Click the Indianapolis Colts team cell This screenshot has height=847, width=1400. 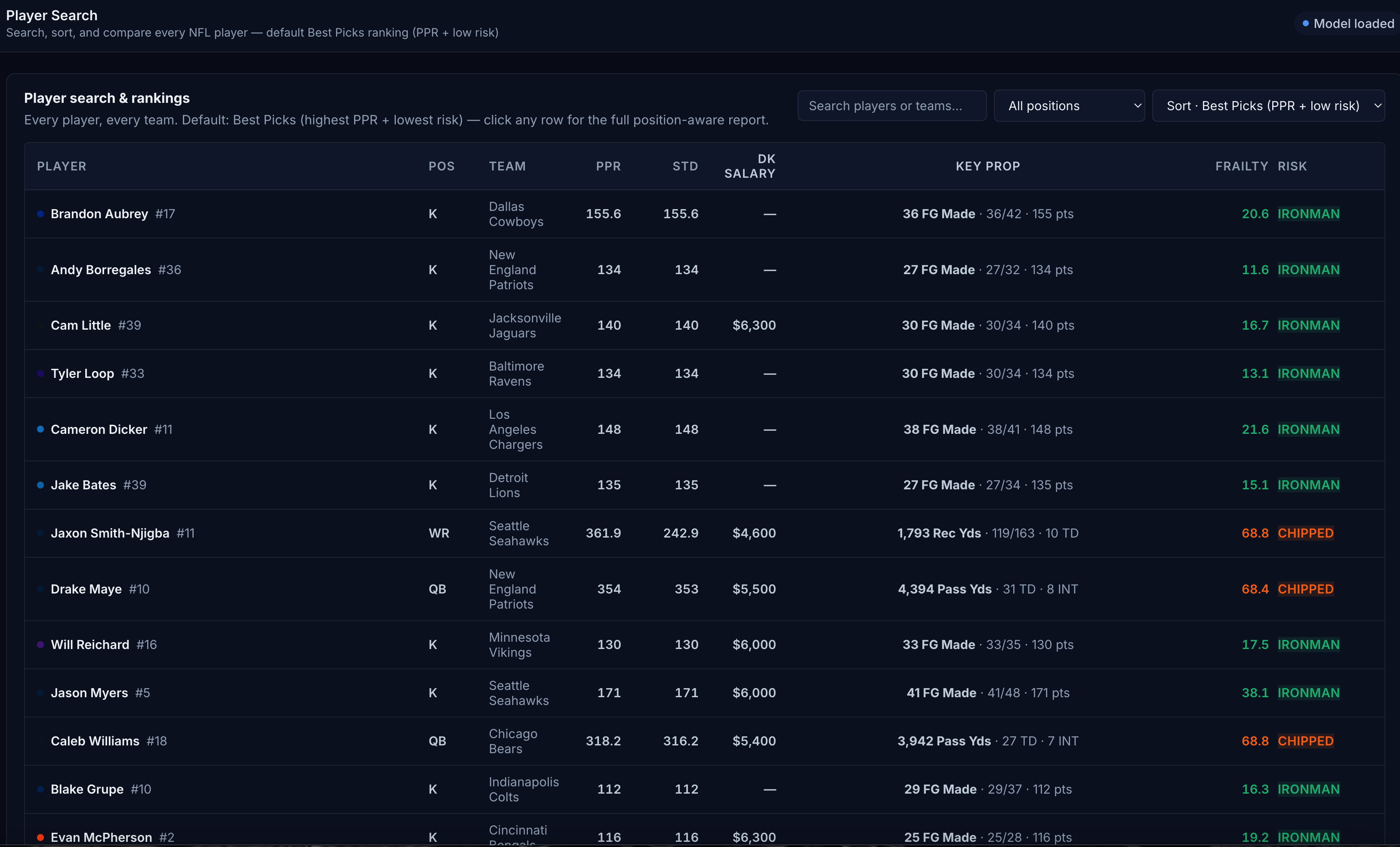pos(524,789)
